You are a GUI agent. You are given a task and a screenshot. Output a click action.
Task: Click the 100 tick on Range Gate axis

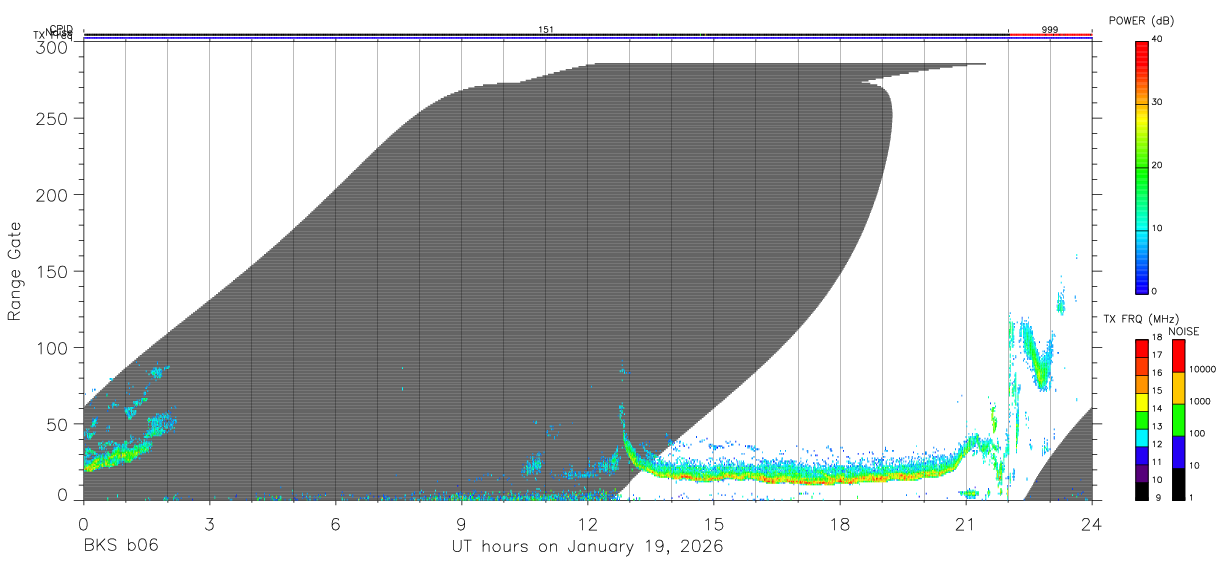pos(54,347)
